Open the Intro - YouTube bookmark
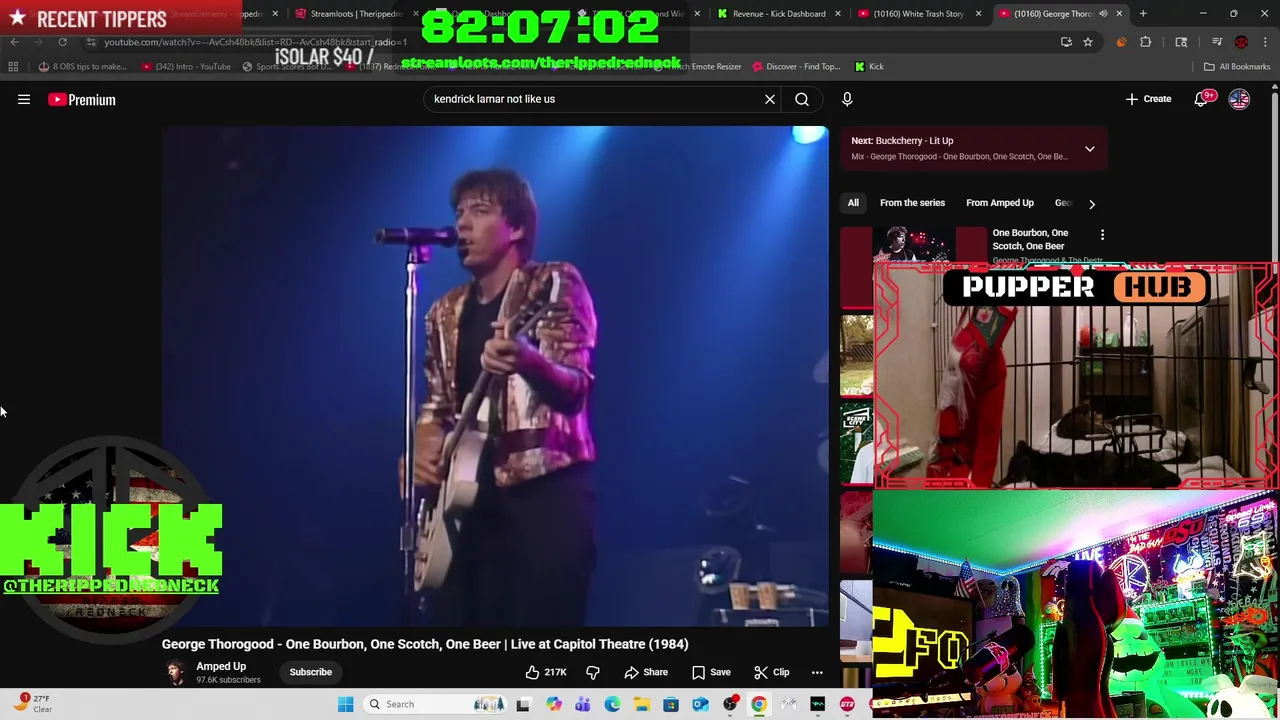 tap(186, 66)
